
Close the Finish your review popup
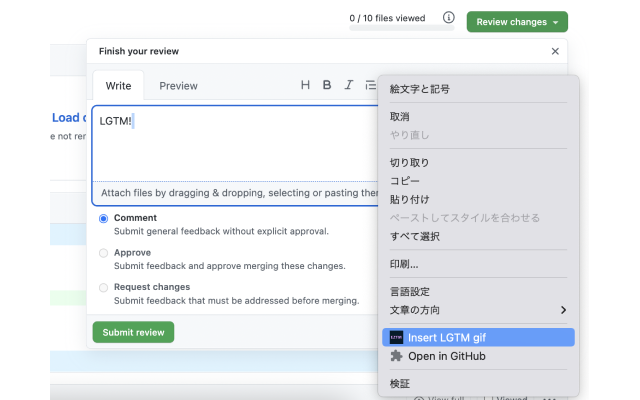[555, 51]
